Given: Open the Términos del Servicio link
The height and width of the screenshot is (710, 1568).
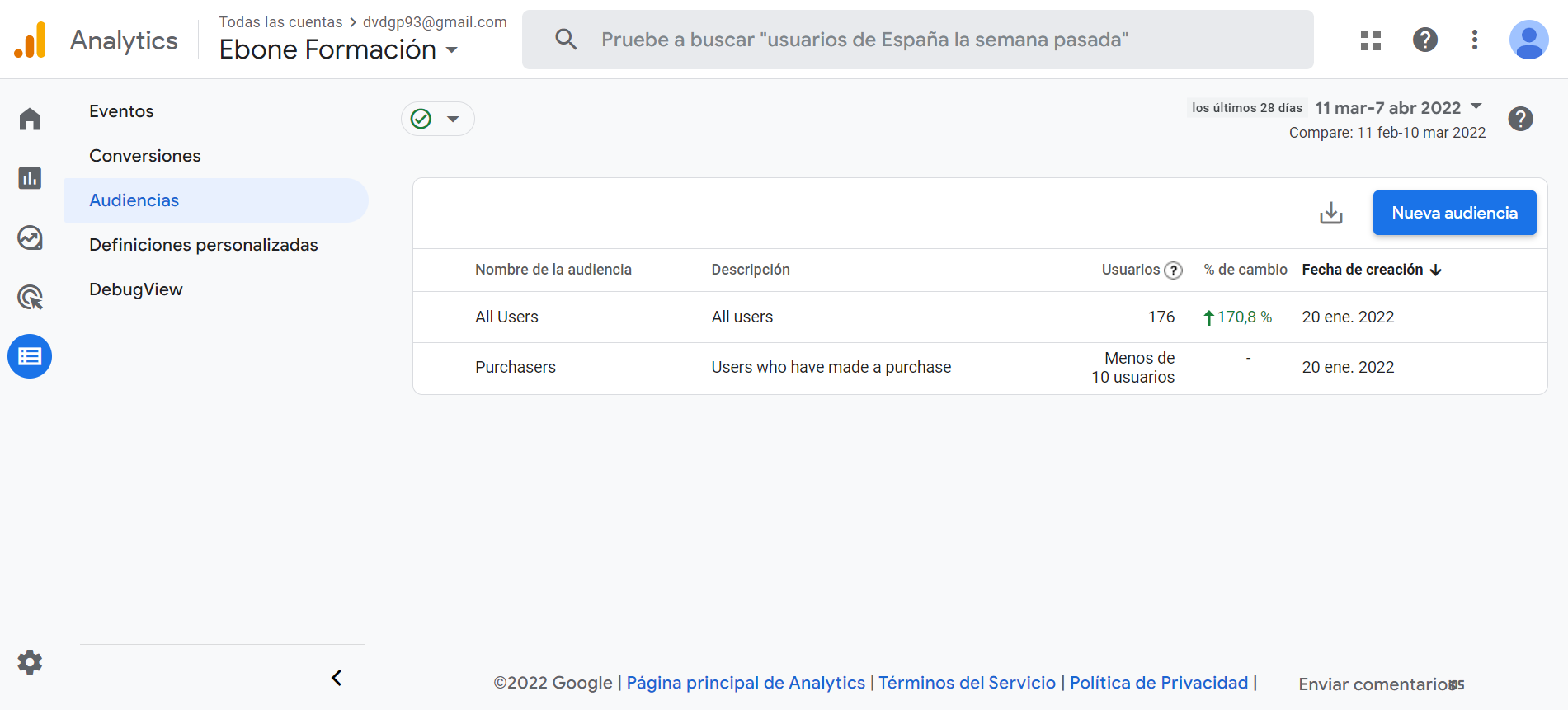Looking at the screenshot, I should 967,683.
